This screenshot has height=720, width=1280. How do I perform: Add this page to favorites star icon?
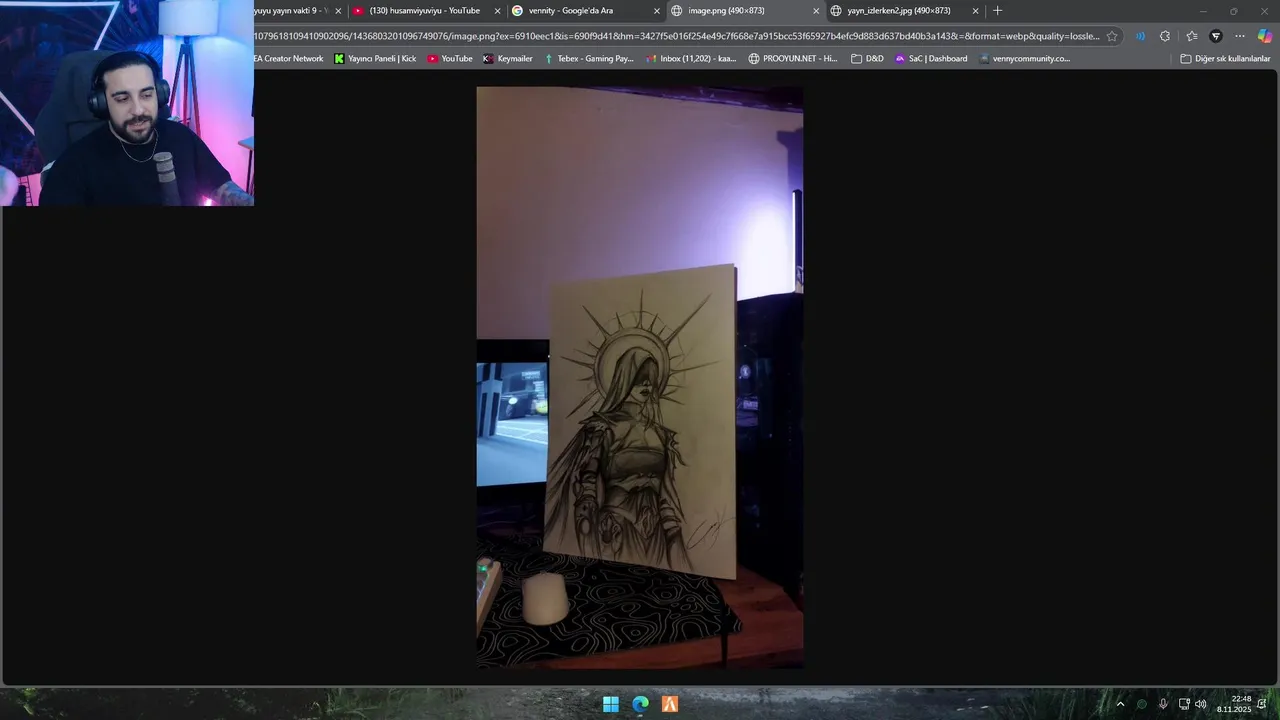pyautogui.click(x=1112, y=36)
